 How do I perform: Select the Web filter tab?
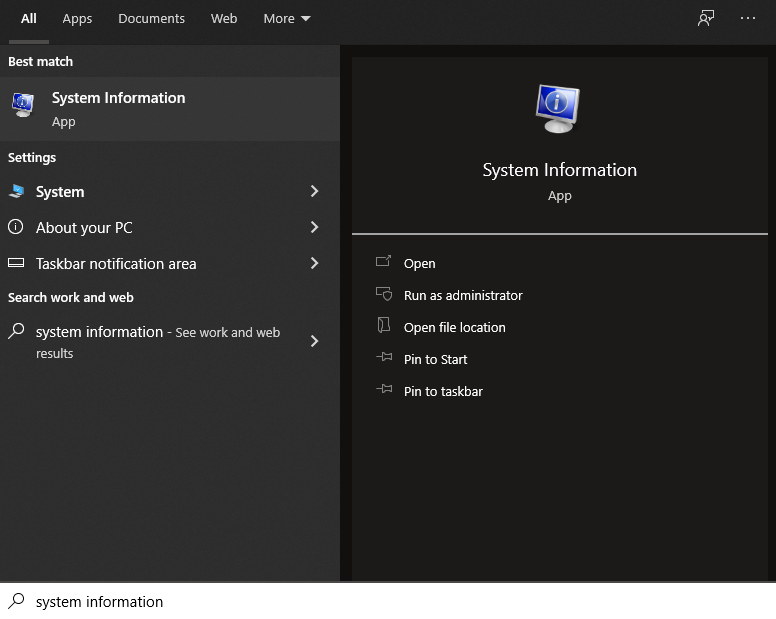pos(224,19)
